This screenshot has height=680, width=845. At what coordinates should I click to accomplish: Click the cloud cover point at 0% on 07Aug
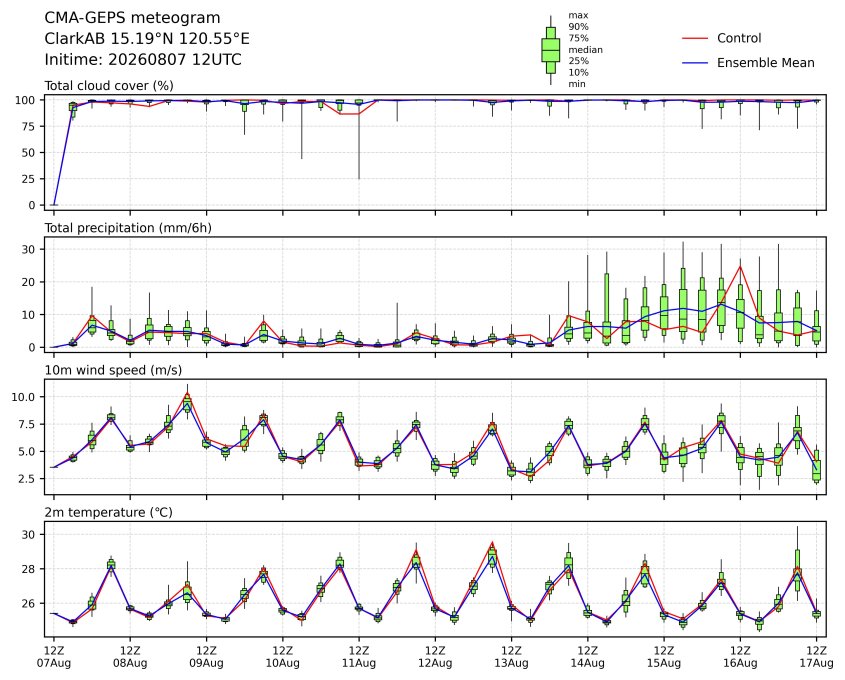(x=53, y=205)
